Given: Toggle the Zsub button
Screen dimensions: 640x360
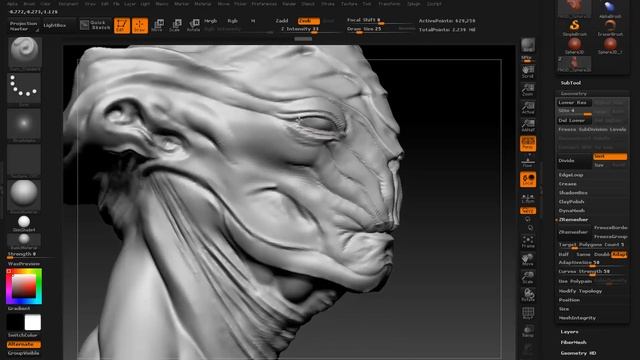Looking at the screenshot, I should tap(309, 20).
